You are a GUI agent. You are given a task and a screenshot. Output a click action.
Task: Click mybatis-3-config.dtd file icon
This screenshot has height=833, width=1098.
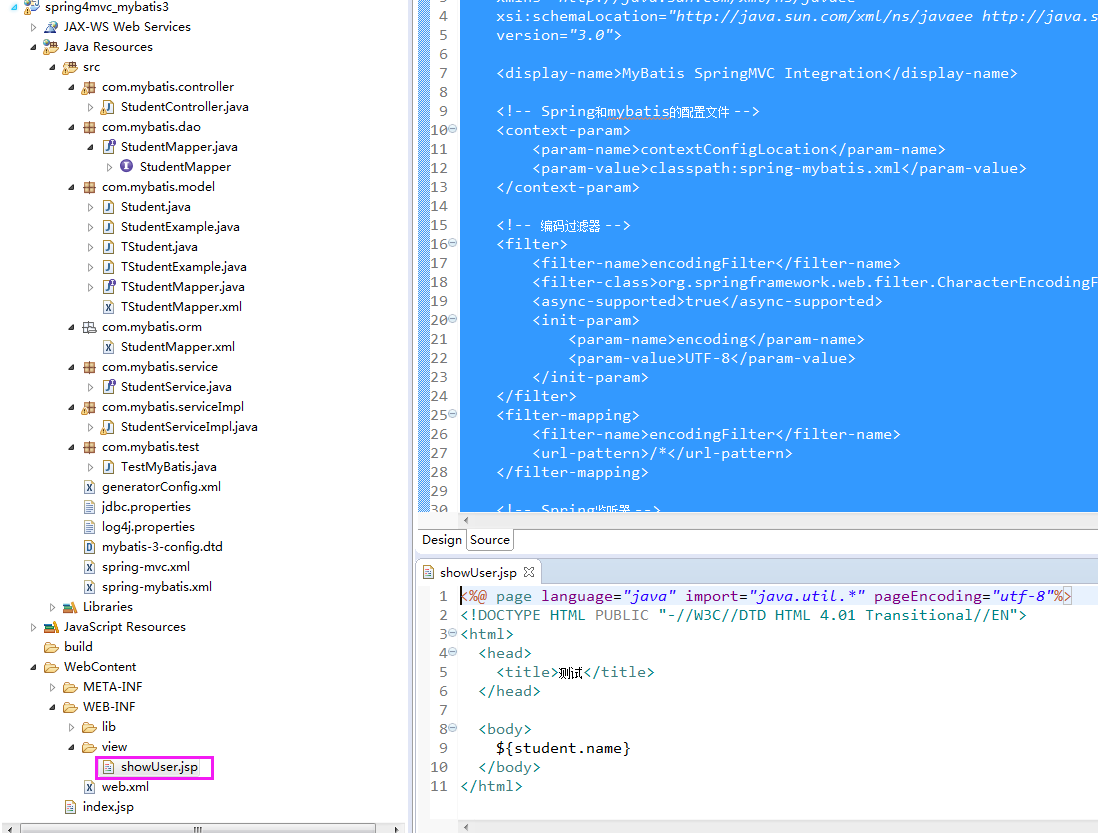click(x=89, y=547)
